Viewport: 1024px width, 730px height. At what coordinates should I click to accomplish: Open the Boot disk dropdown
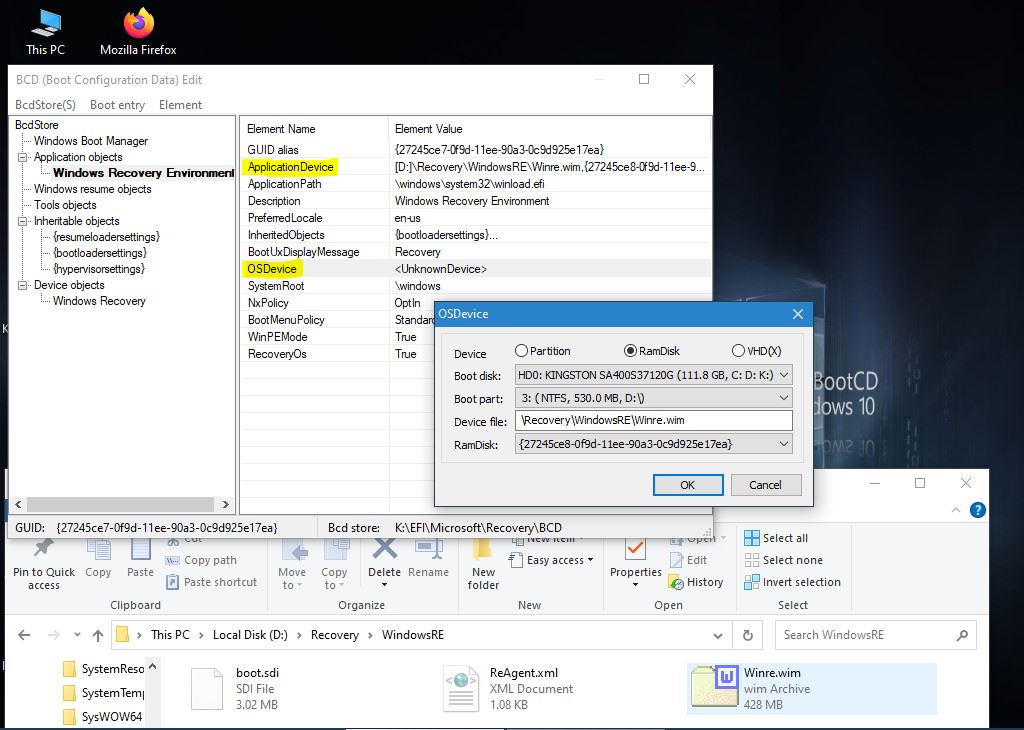pyautogui.click(x=654, y=375)
